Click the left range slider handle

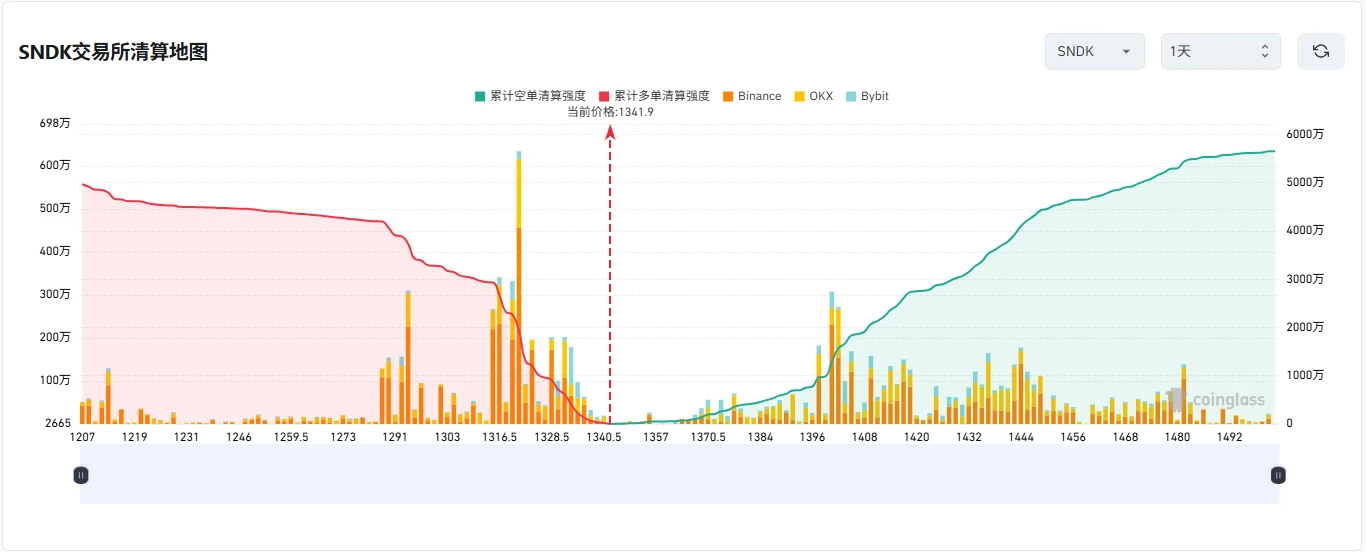(x=81, y=475)
